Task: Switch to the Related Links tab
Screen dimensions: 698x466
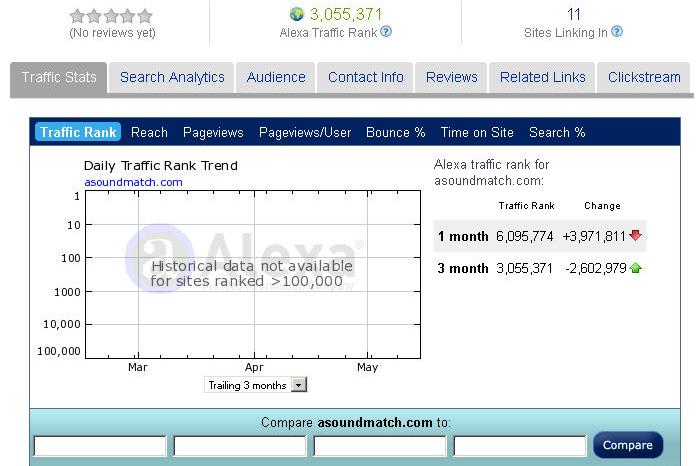Action: [542, 77]
